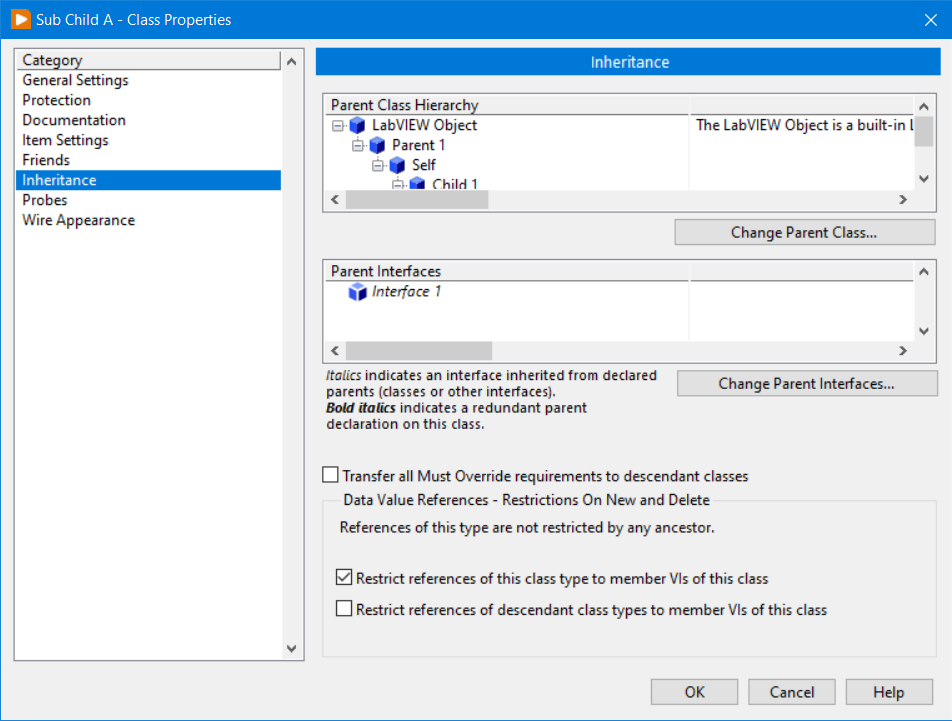This screenshot has height=721, width=952.
Task: Uncheck Restrict references of this class type
Action: point(344,577)
